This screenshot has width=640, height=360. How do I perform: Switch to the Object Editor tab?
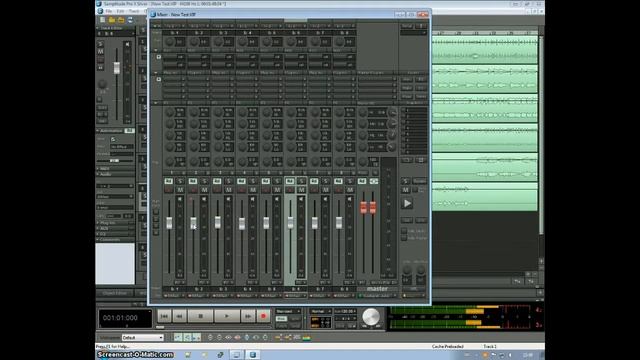(x=115, y=293)
